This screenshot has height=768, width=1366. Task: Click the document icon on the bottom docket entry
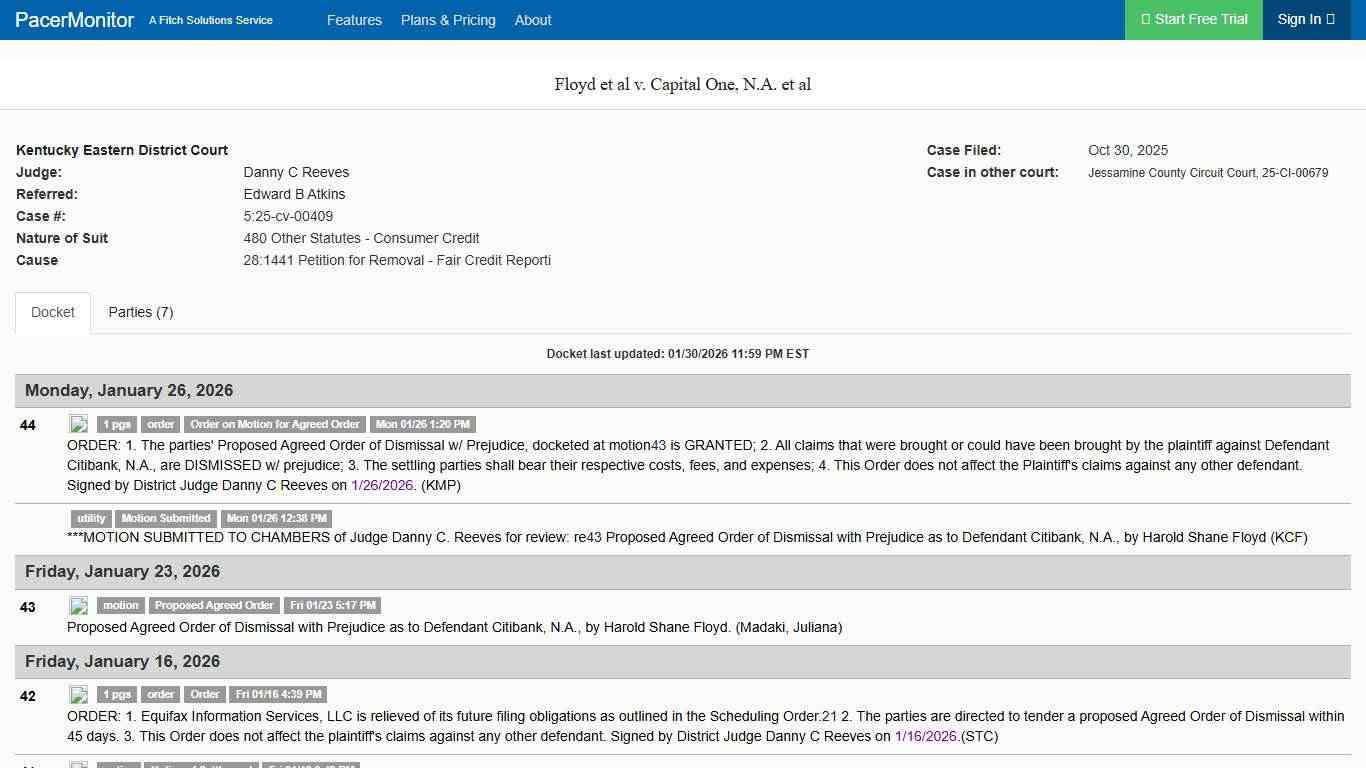pos(79,763)
